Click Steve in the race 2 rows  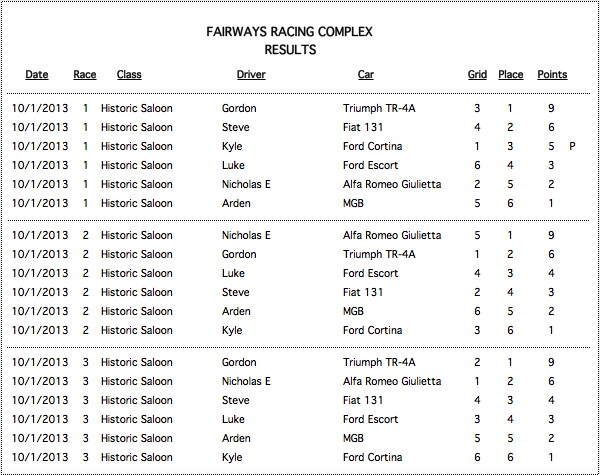[x=235, y=292]
